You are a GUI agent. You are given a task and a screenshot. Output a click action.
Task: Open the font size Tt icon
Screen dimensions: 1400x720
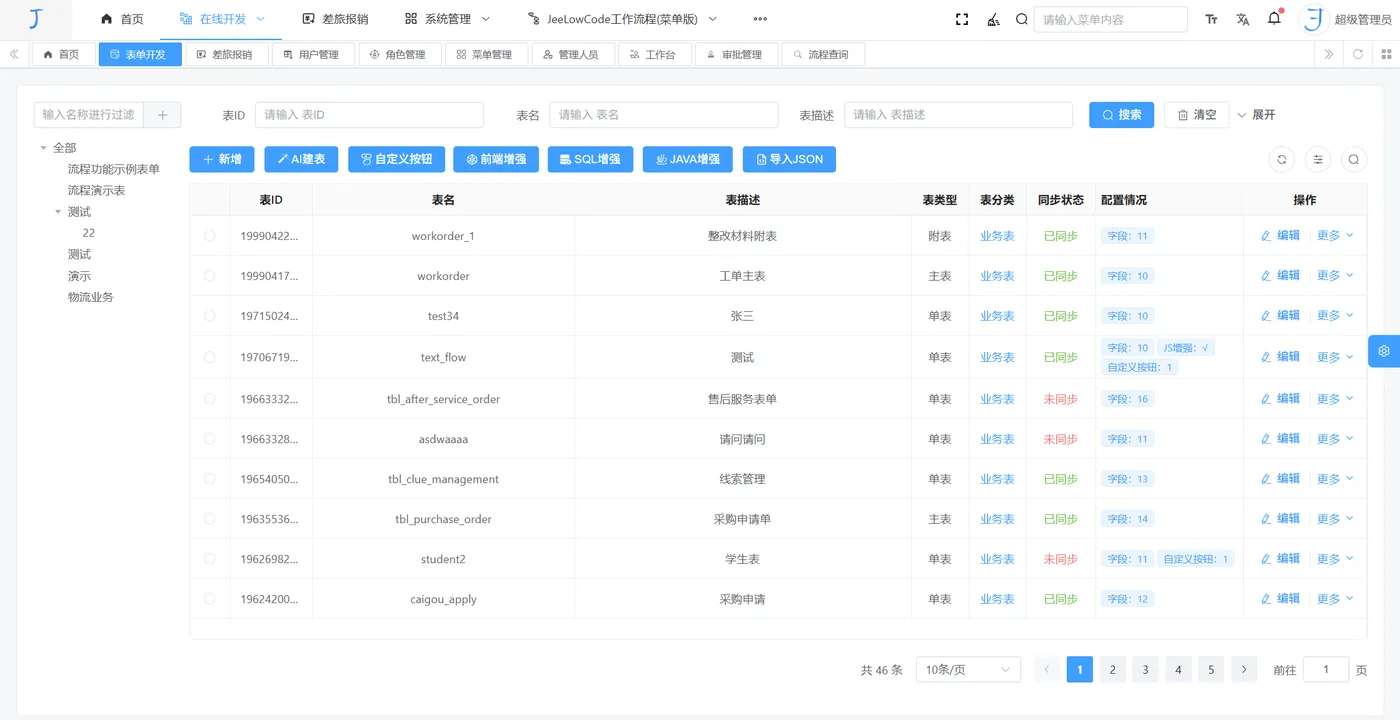1211,18
